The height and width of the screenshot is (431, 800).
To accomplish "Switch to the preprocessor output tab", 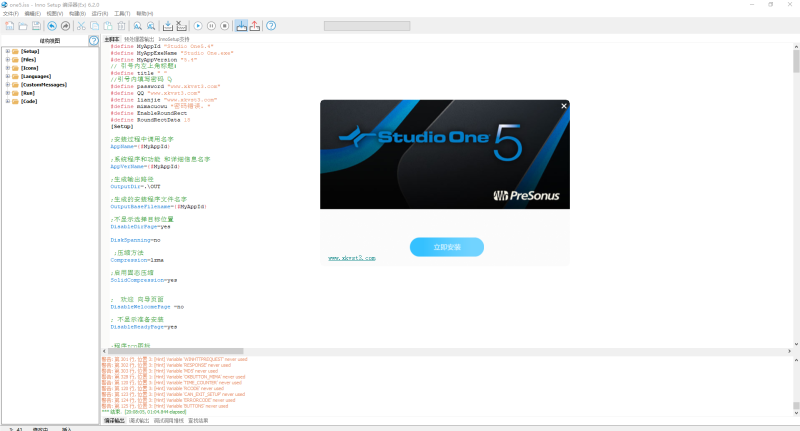I will (x=139, y=39).
